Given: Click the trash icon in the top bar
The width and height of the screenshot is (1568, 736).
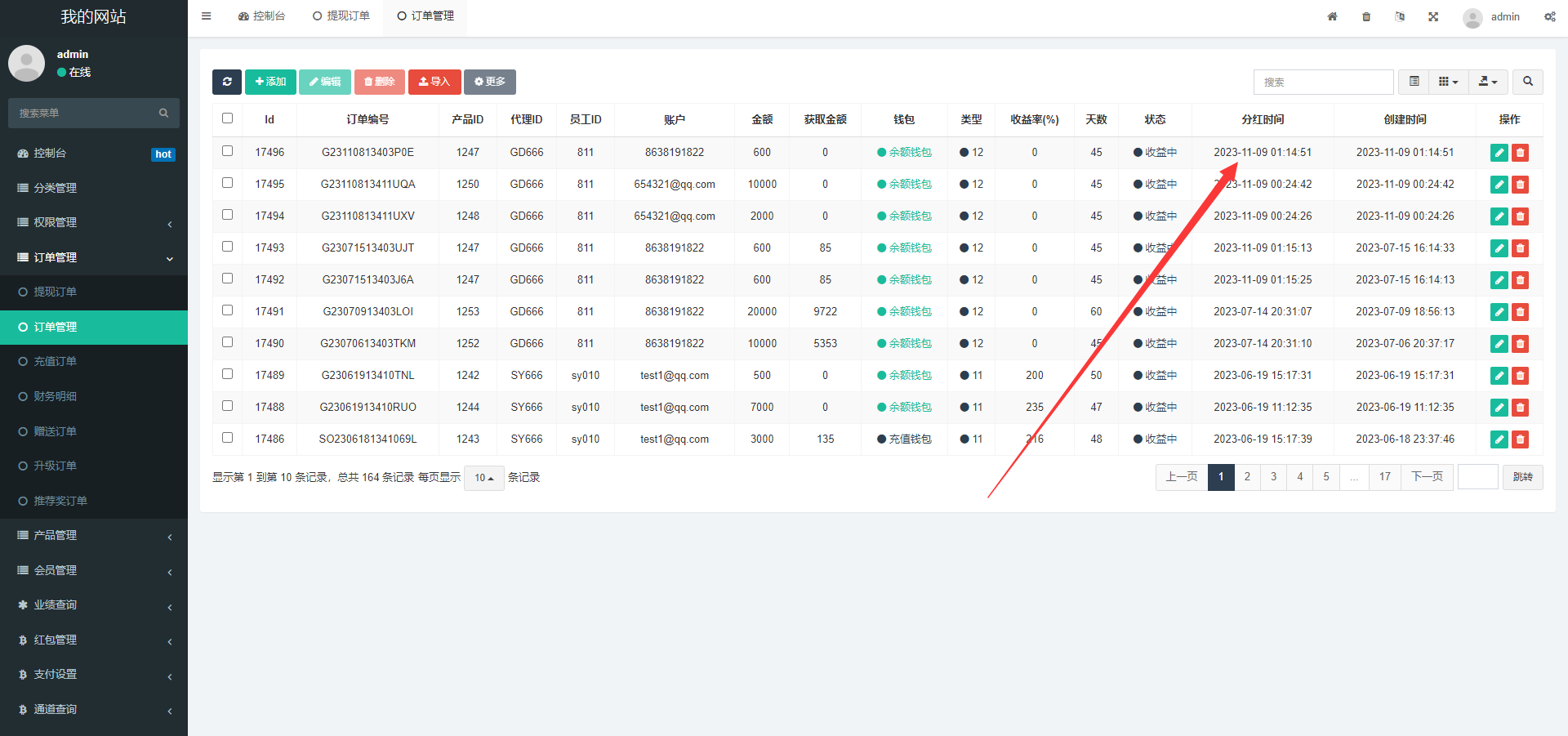Looking at the screenshot, I should (1366, 16).
